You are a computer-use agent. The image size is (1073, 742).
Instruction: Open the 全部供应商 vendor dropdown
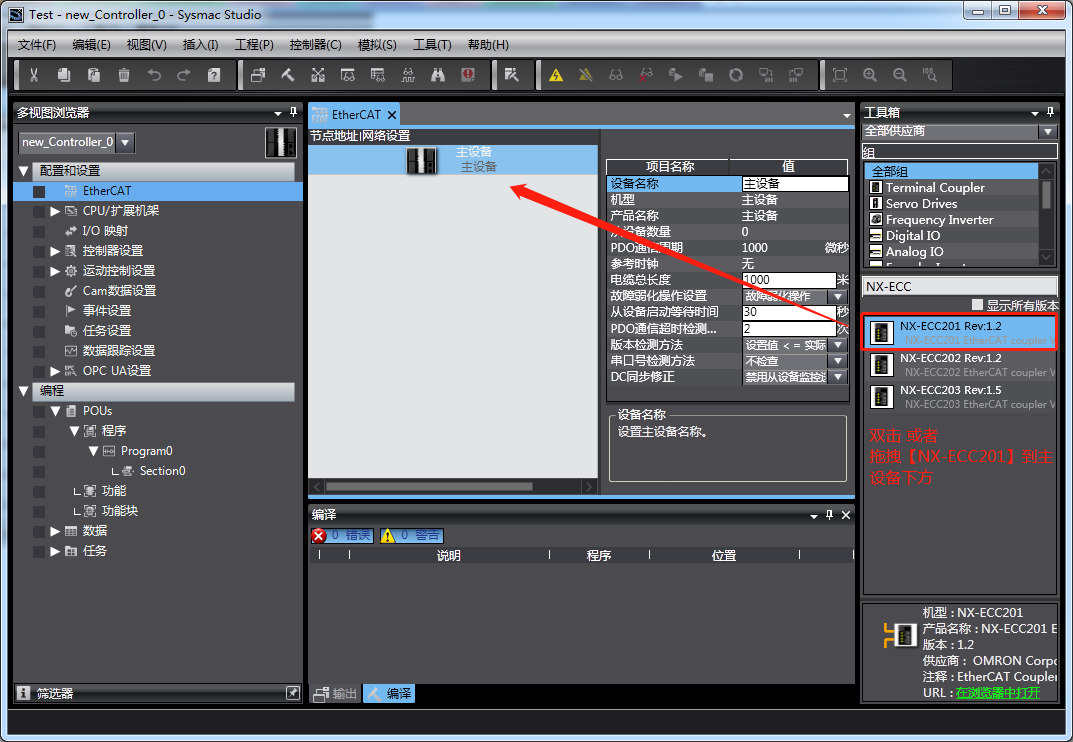point(1047,131)
